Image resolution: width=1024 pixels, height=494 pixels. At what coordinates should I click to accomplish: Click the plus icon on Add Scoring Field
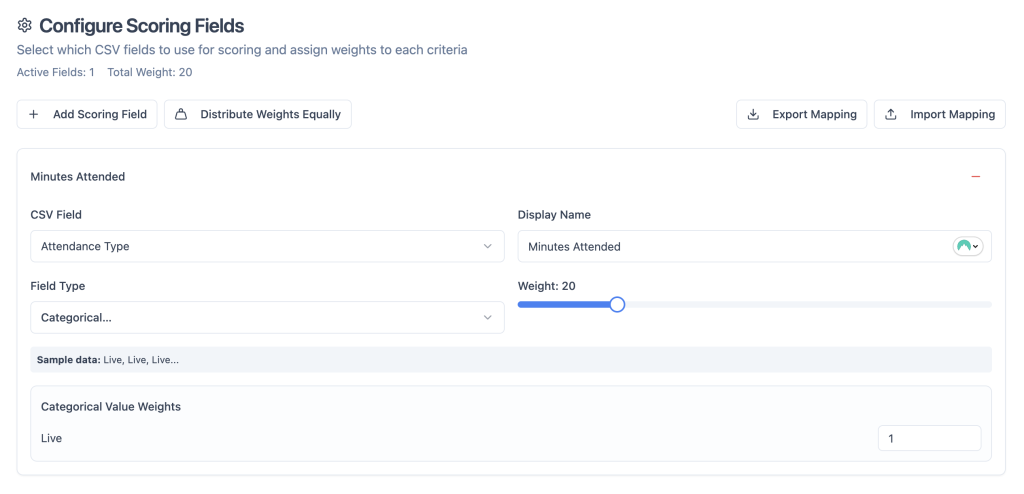(x=34, y=114)
